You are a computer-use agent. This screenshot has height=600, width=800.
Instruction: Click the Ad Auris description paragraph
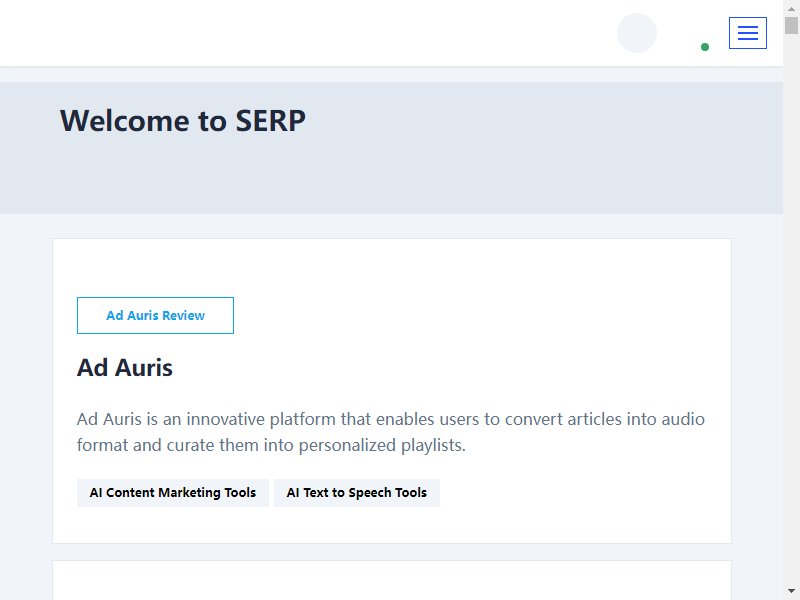point(391,432)
